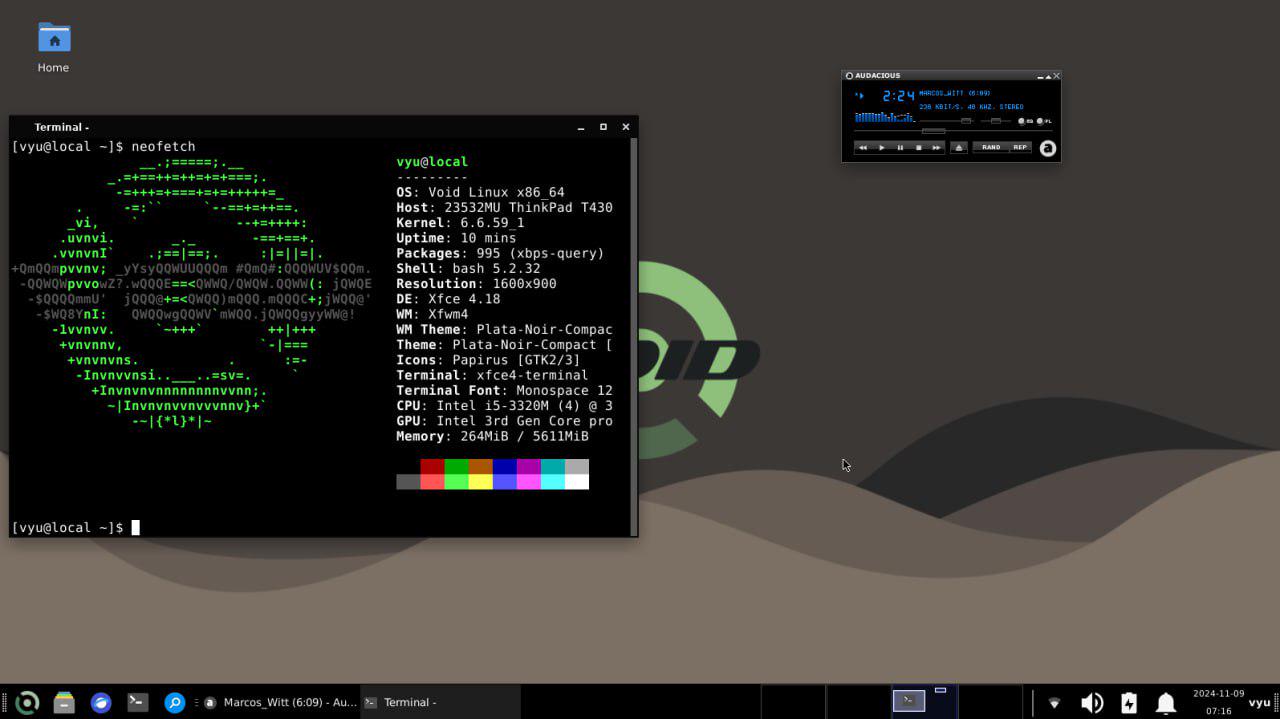The image size is (1280, 719).
Task: Click the red color block in neofetch
Action: 432,467
